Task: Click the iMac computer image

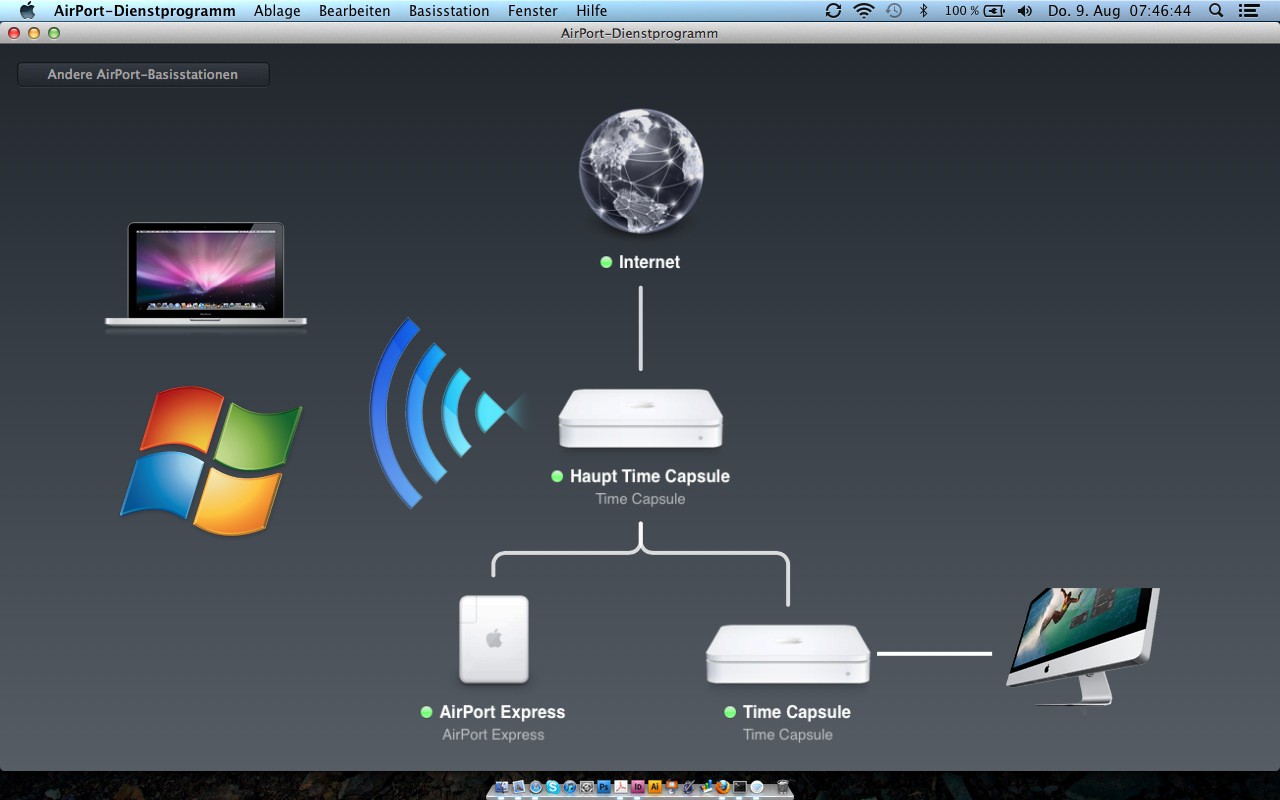Action: click(x=1083, y=646)
